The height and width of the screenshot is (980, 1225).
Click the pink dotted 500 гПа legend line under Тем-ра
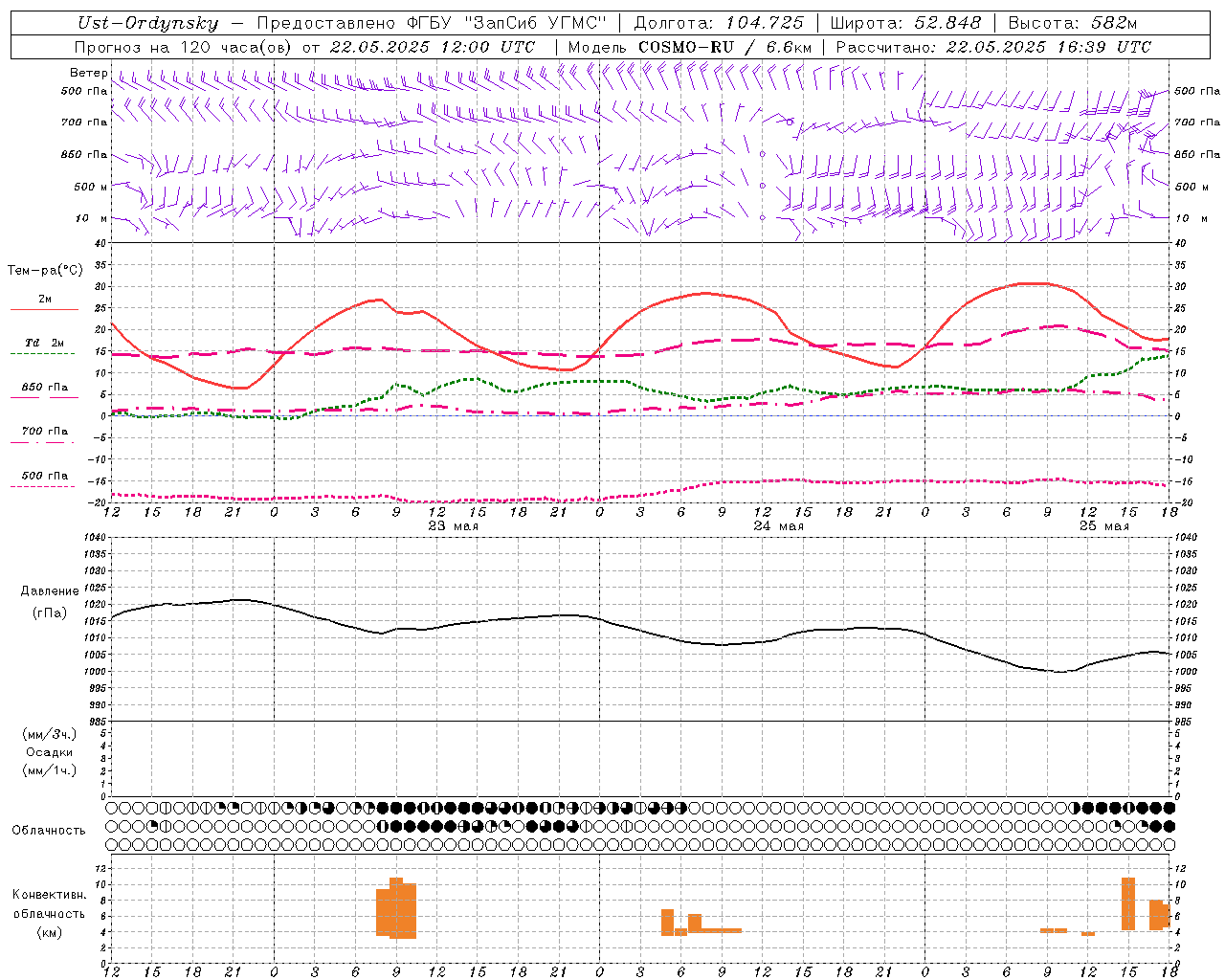click(x=44, y=486)
